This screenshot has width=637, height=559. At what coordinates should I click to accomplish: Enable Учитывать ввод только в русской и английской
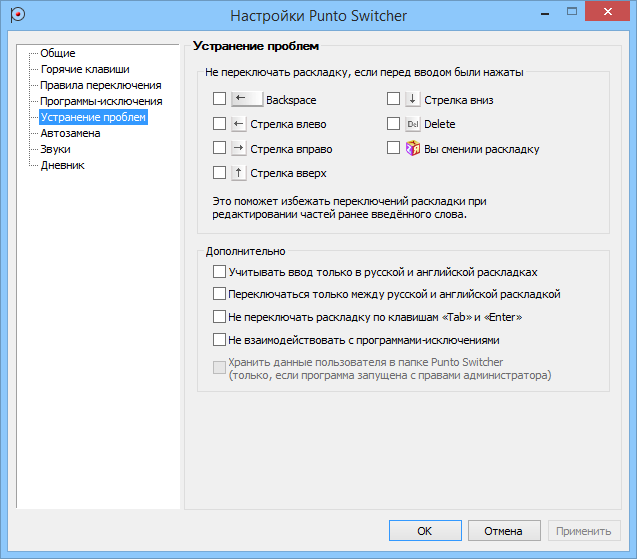[219, 272]
